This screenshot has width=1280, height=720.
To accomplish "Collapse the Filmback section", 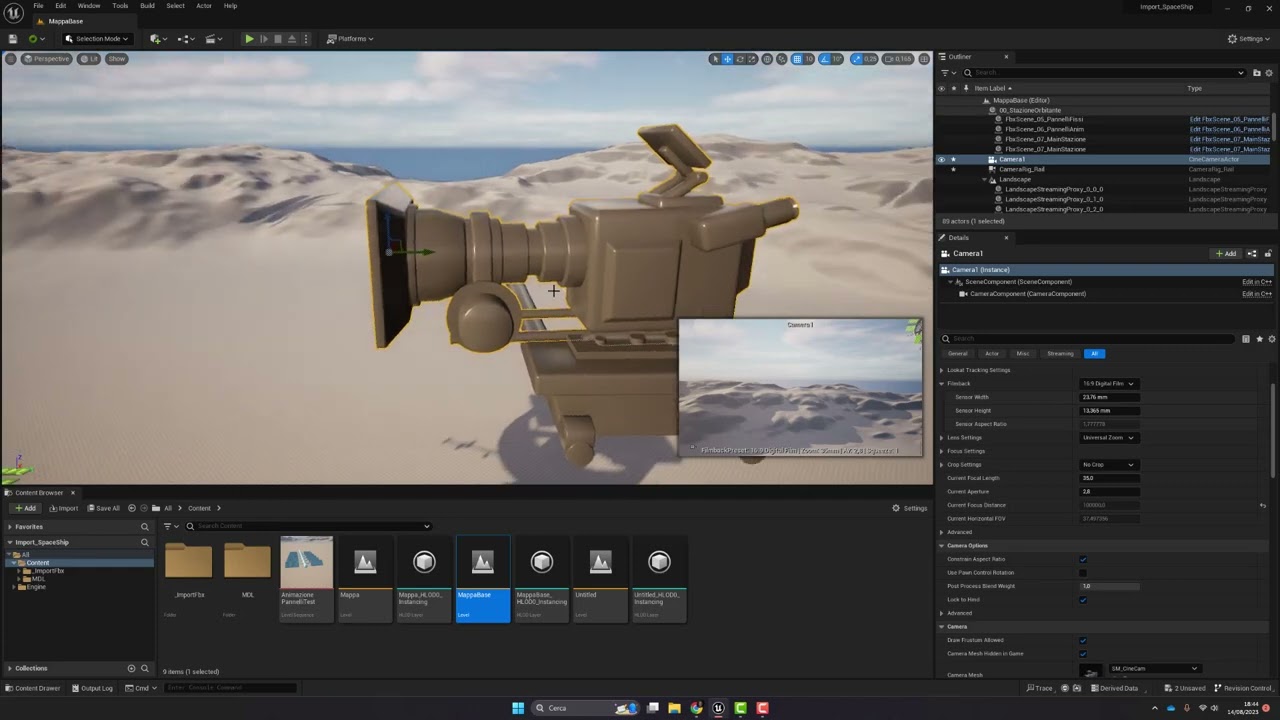I will pos(941,384).
